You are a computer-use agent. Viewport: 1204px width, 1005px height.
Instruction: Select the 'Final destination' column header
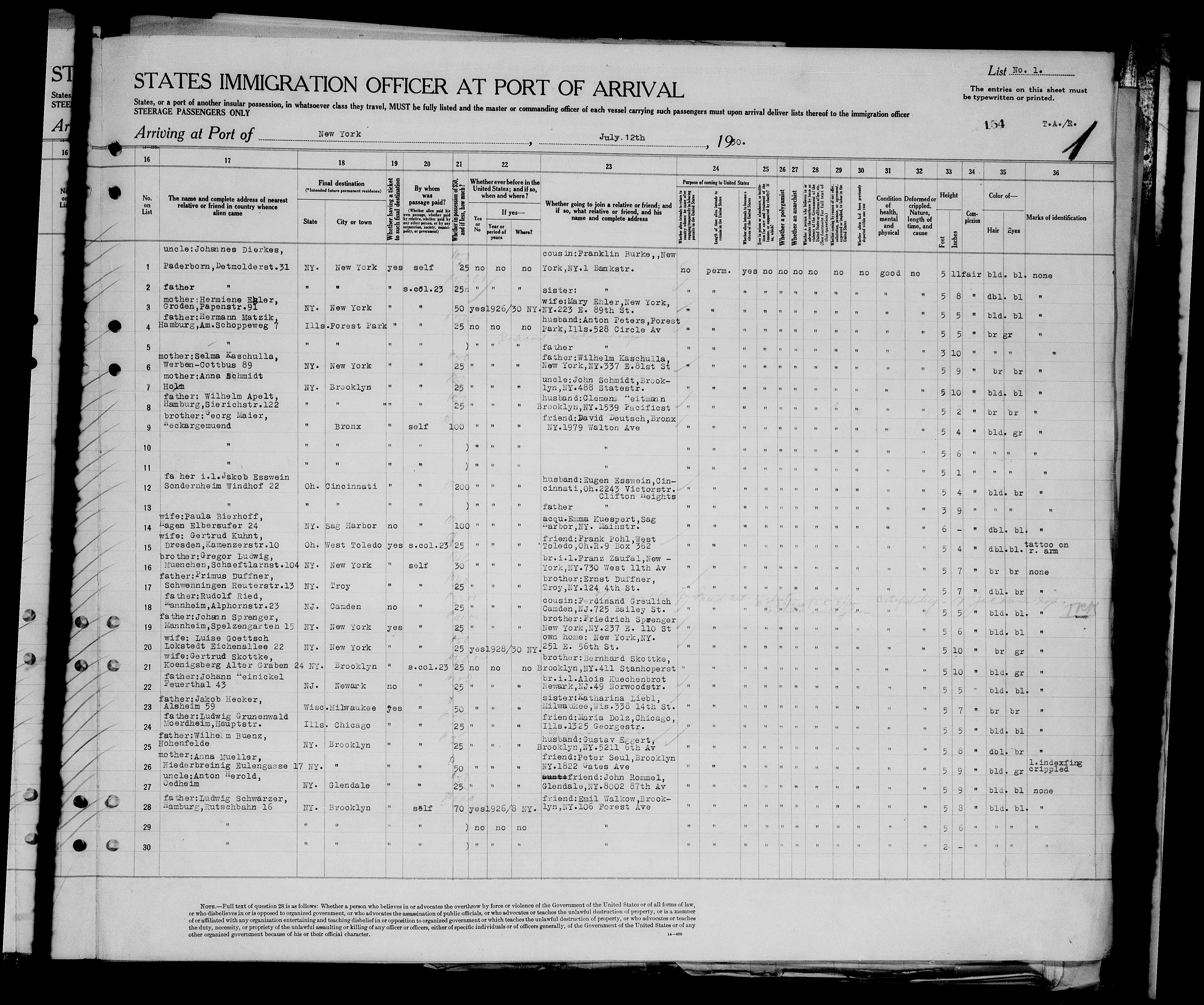[342, 183]
